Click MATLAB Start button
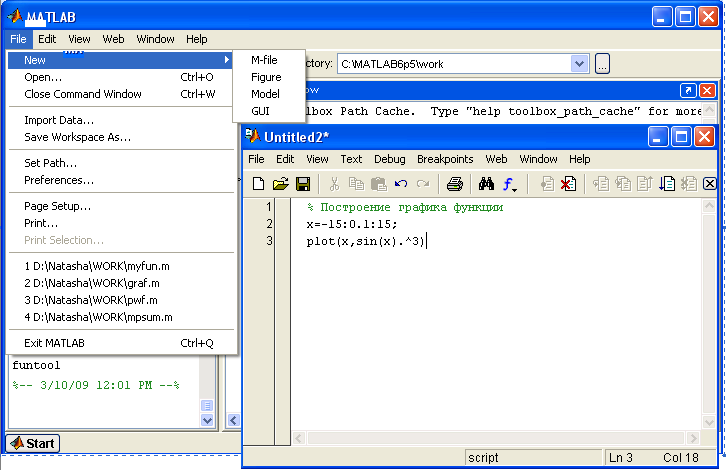The width and height of the screenshot is (728, 470). (x=33, y=444)
